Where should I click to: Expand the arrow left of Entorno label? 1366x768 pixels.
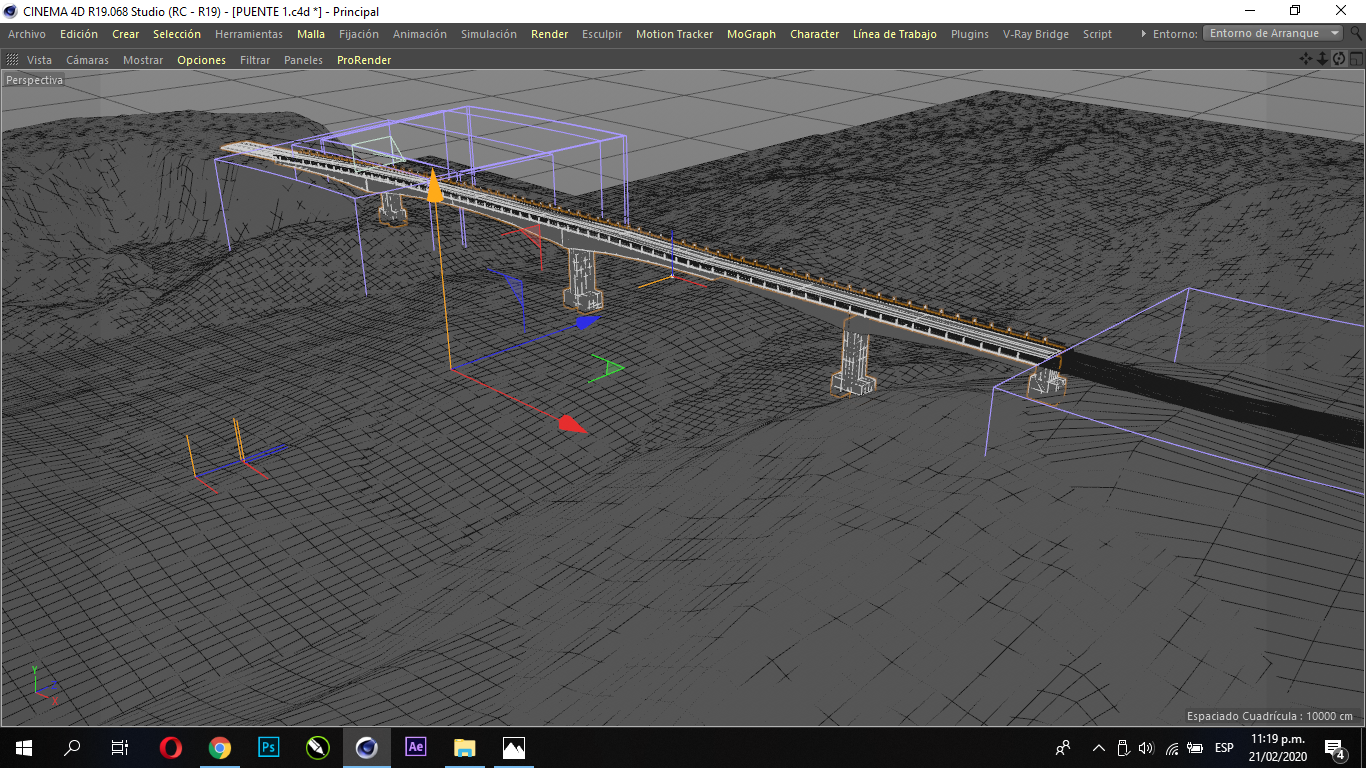[1144, 34]
